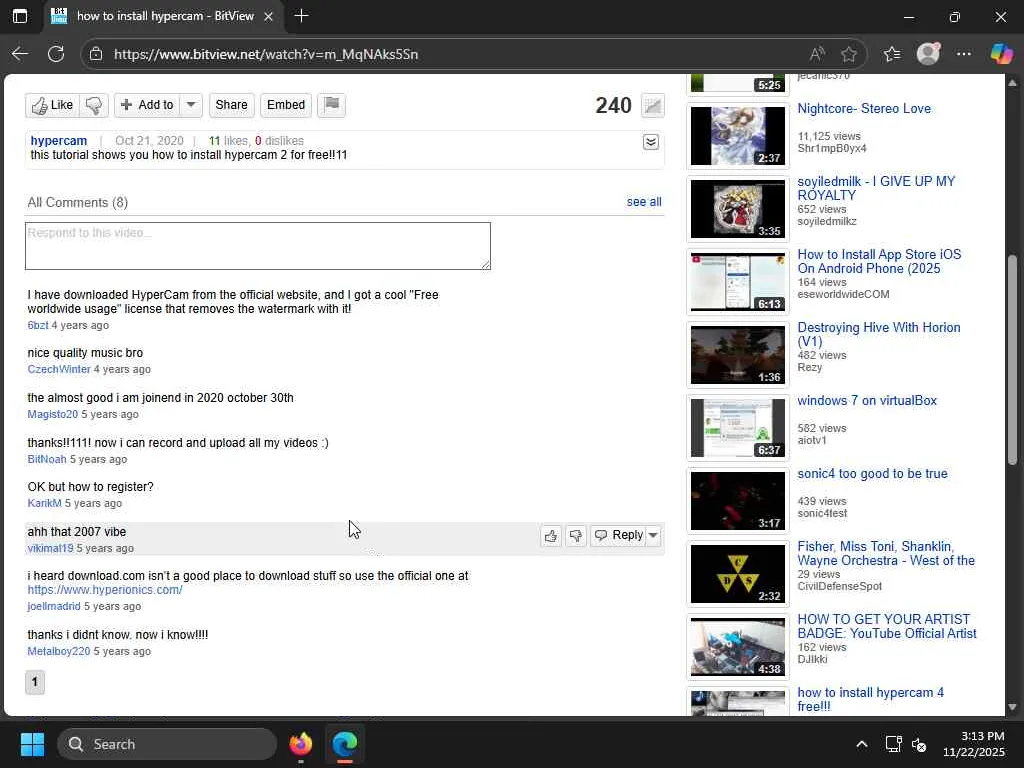Focus the Respond to this video textbox
This screenshot has width=1024, height=768.
coord(258,246)
